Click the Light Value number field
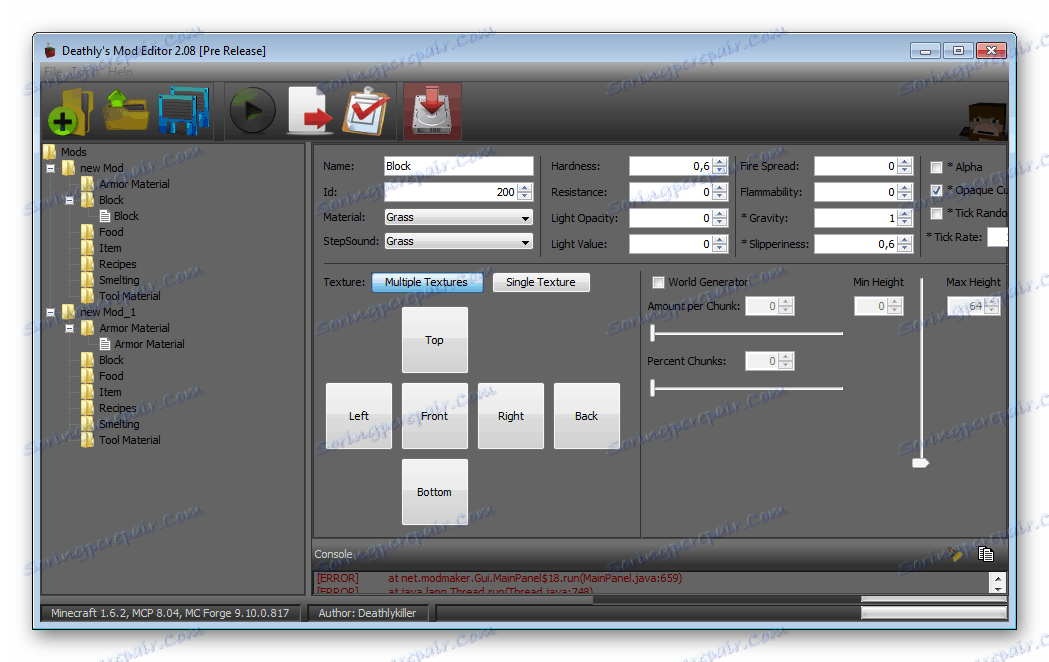Image resolution: width=1049 pixels, height=662 pixels. 671,244
